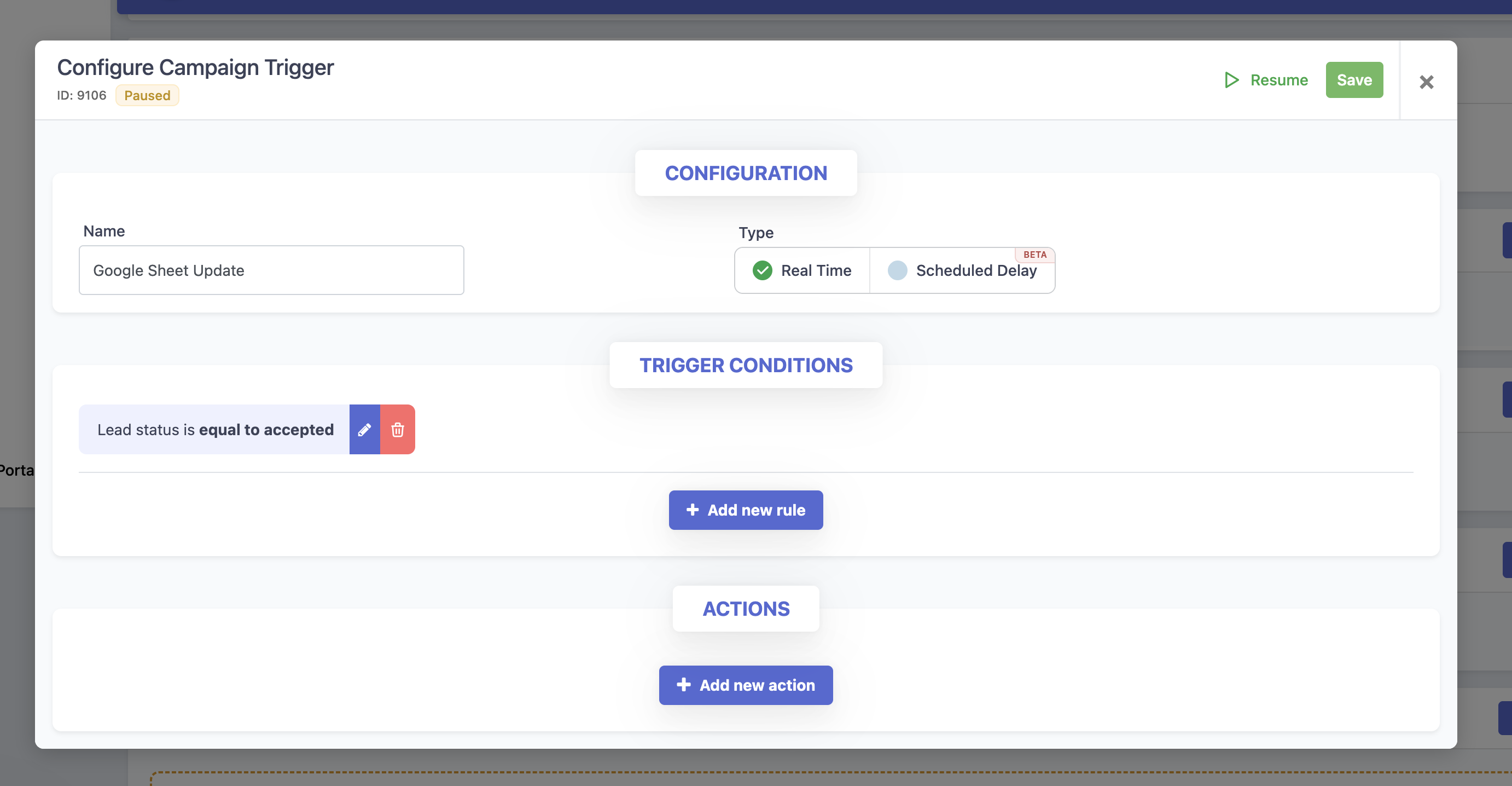Click the pencil icon to edit rule
Viewport: 1512px width, 786px height.
click(364, 430)
